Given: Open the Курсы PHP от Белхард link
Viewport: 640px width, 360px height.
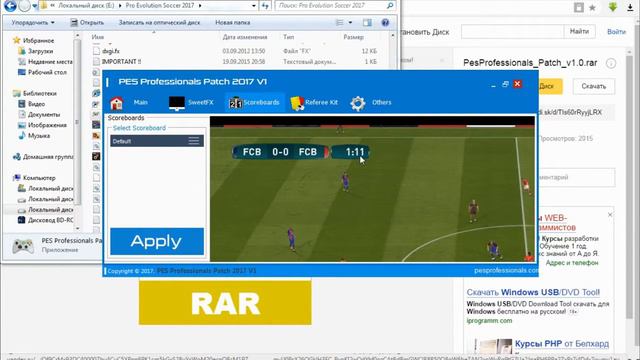Looking at the screenshot, I should pos(562,344).
